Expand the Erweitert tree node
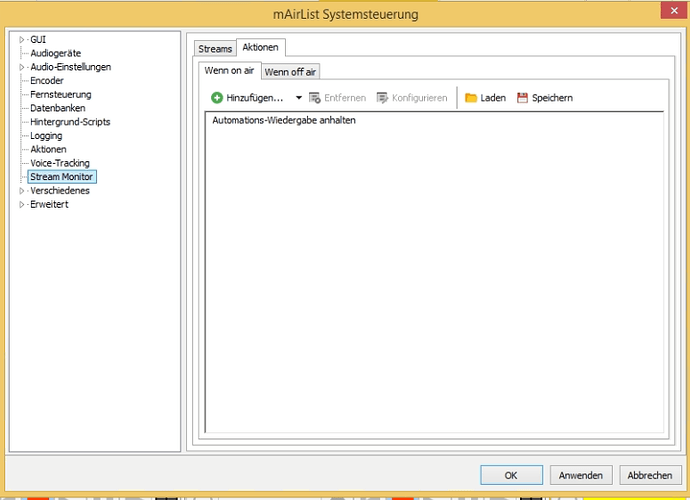 point(22,204)
